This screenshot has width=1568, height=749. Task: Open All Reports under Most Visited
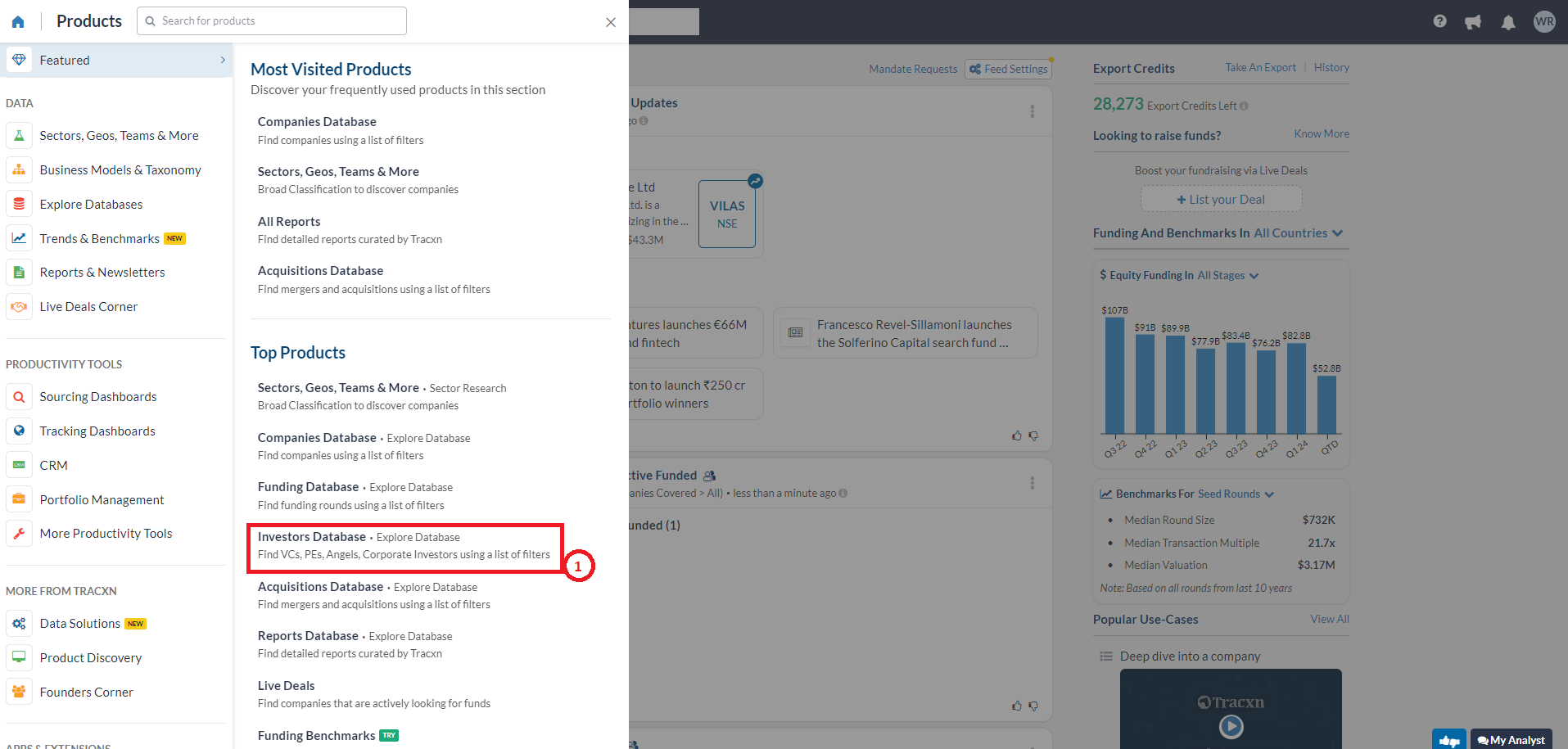click(289, 221)
